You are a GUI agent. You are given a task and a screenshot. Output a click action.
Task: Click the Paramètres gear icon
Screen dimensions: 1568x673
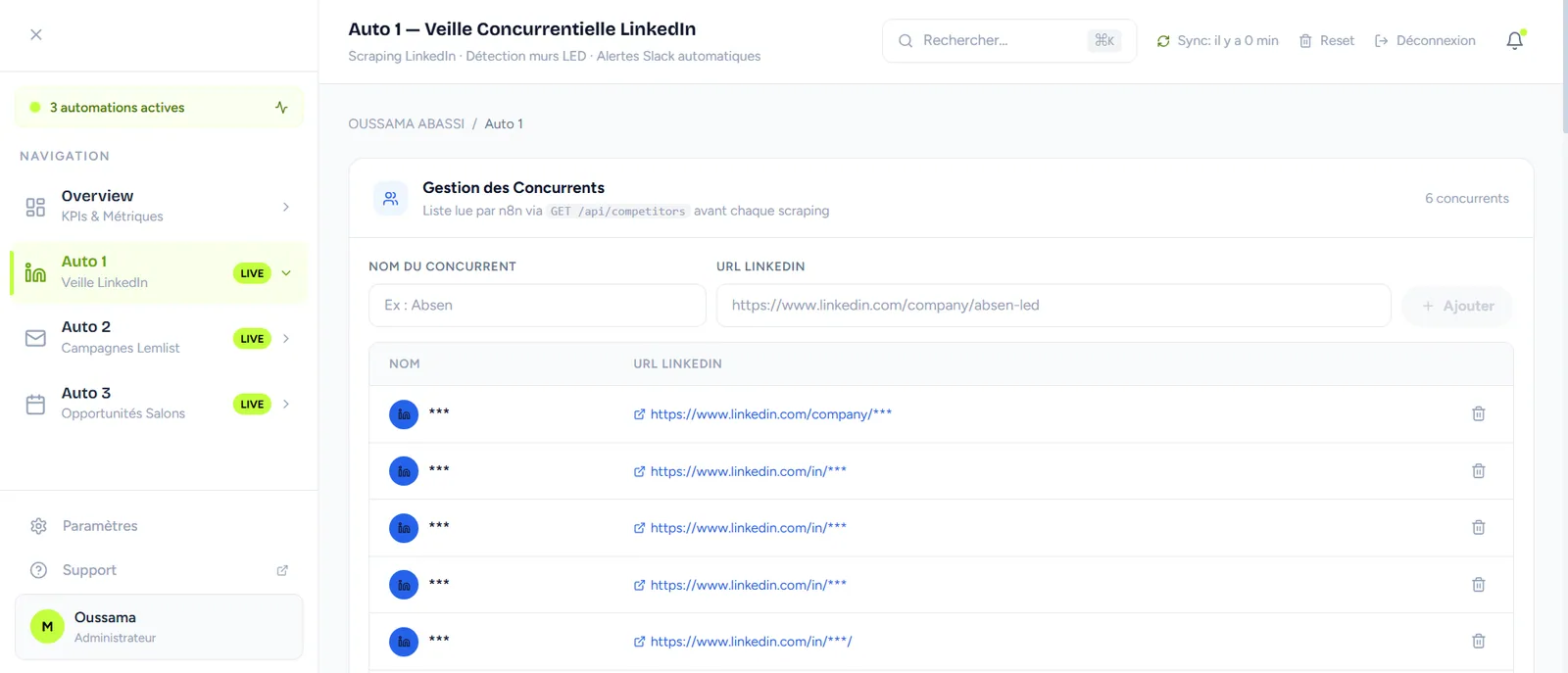[39, 526]
